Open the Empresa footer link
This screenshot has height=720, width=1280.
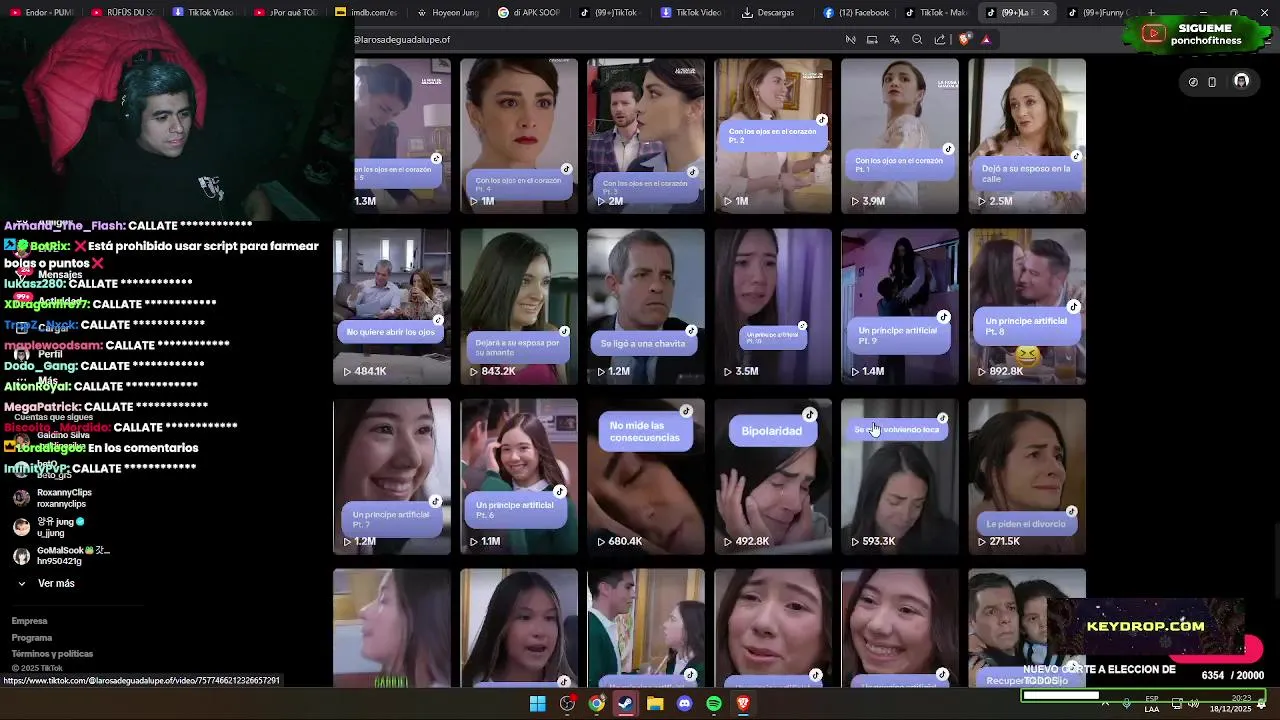pyautogui.click(x=29, y=621)
